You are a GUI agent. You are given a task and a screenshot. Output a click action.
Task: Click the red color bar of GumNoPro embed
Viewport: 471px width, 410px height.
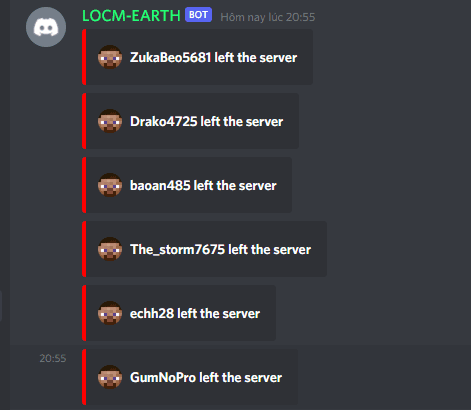(x=84, y=377)
